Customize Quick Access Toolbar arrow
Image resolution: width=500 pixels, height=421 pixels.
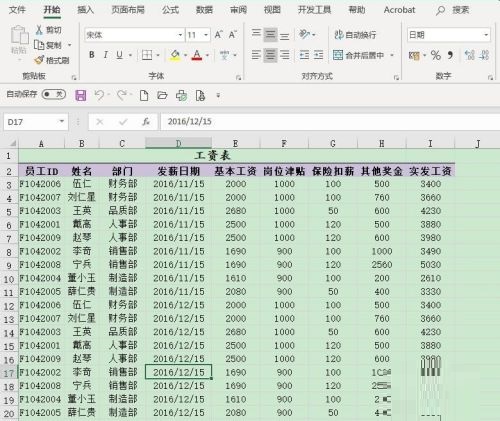218,96
